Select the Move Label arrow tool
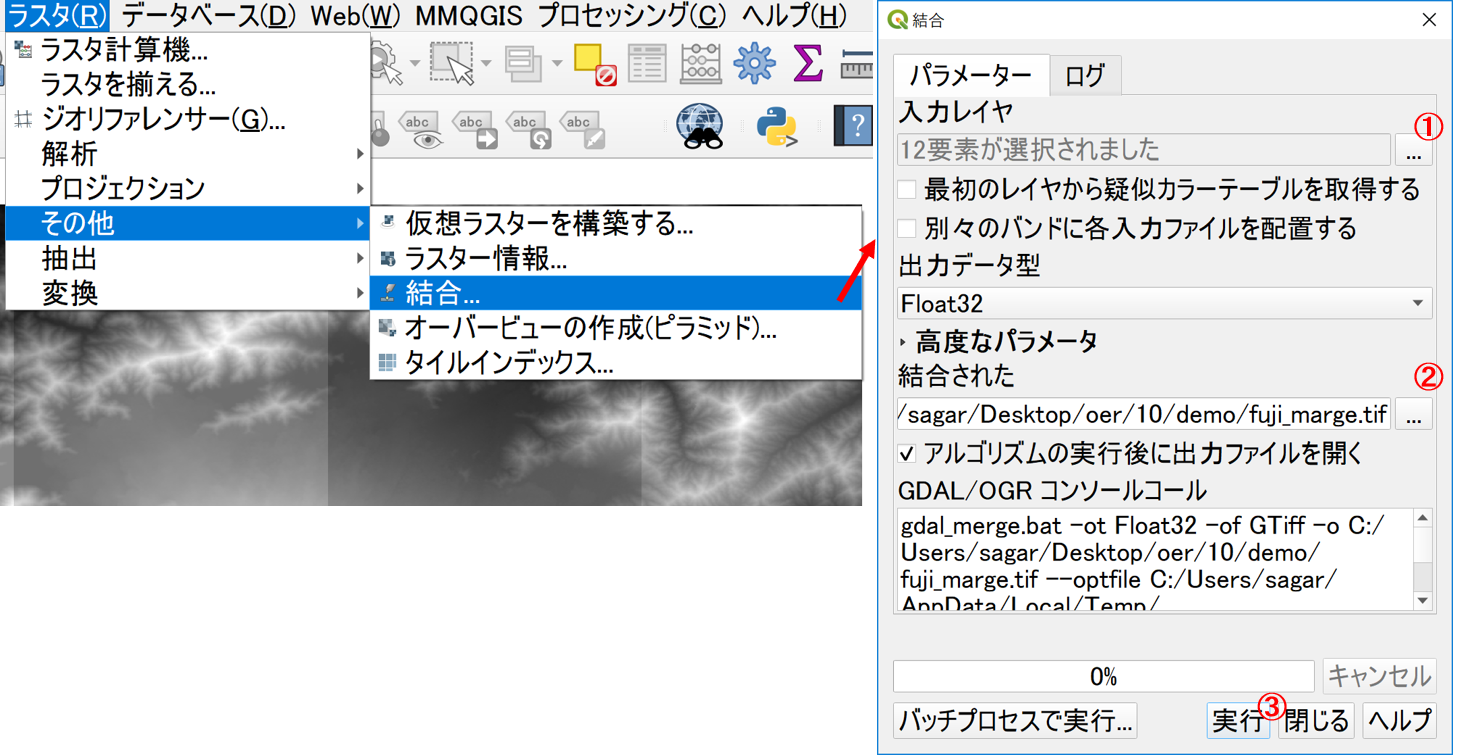1461x755 pixels. [x=475, y=130]
